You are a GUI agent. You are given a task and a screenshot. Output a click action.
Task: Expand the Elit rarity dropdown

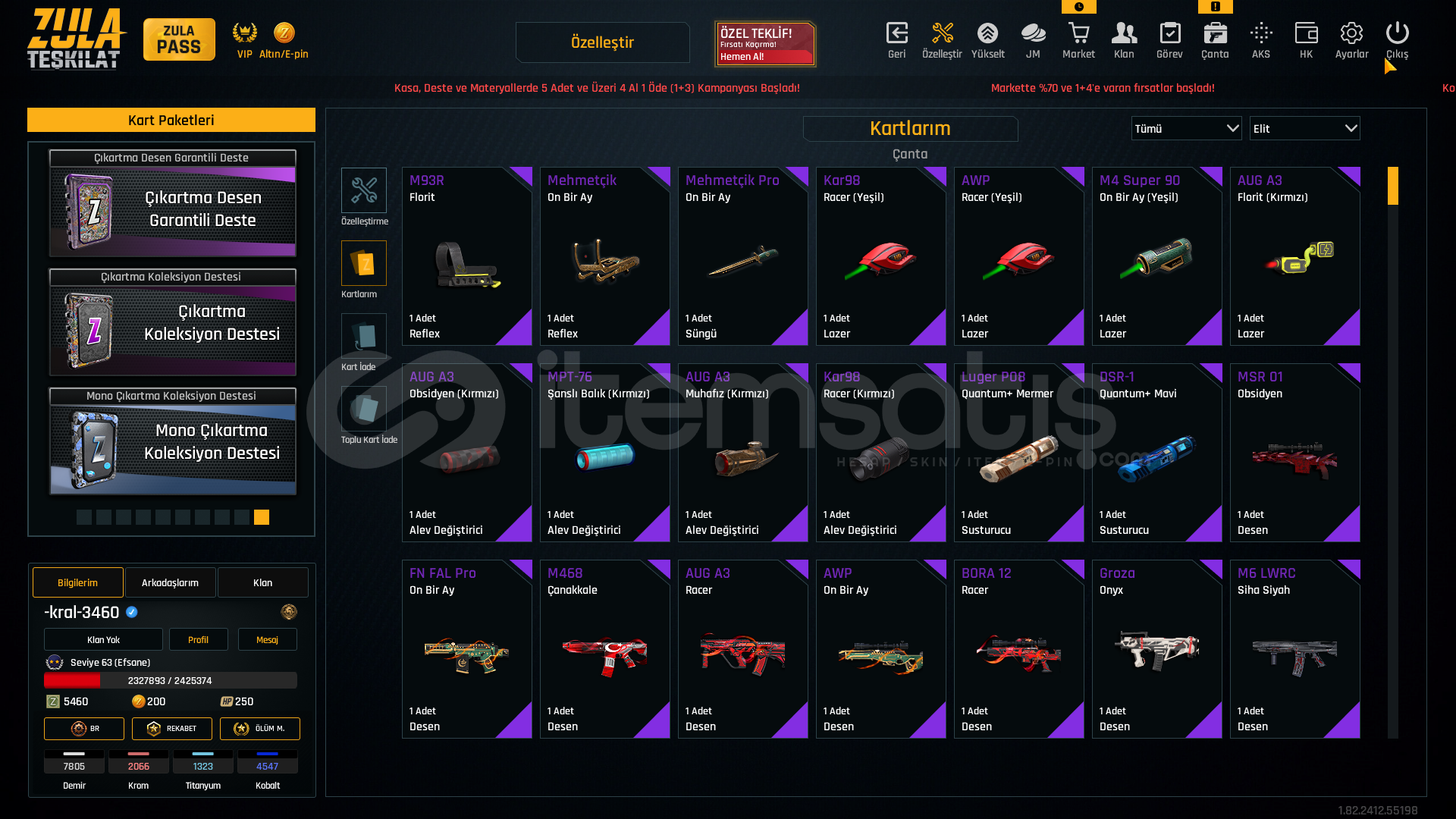click(1305, 129)
